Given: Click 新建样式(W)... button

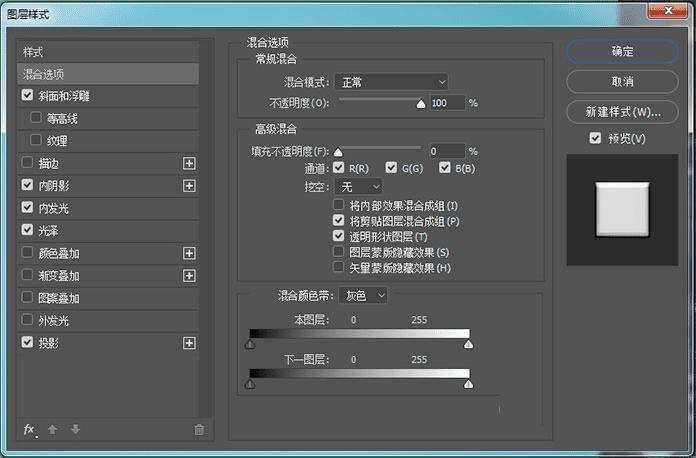Looking at the screenshot, I should (x=622, y=112).
